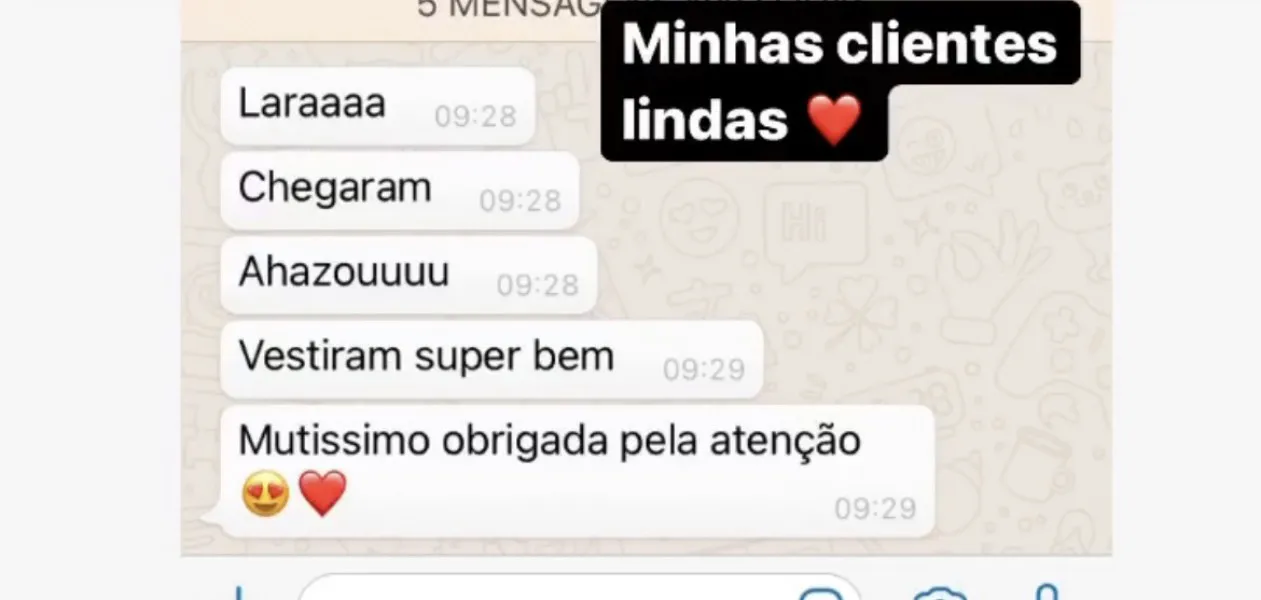
Task: Select the 'Laraaaa' message bubble
Action: coord(377,106)
